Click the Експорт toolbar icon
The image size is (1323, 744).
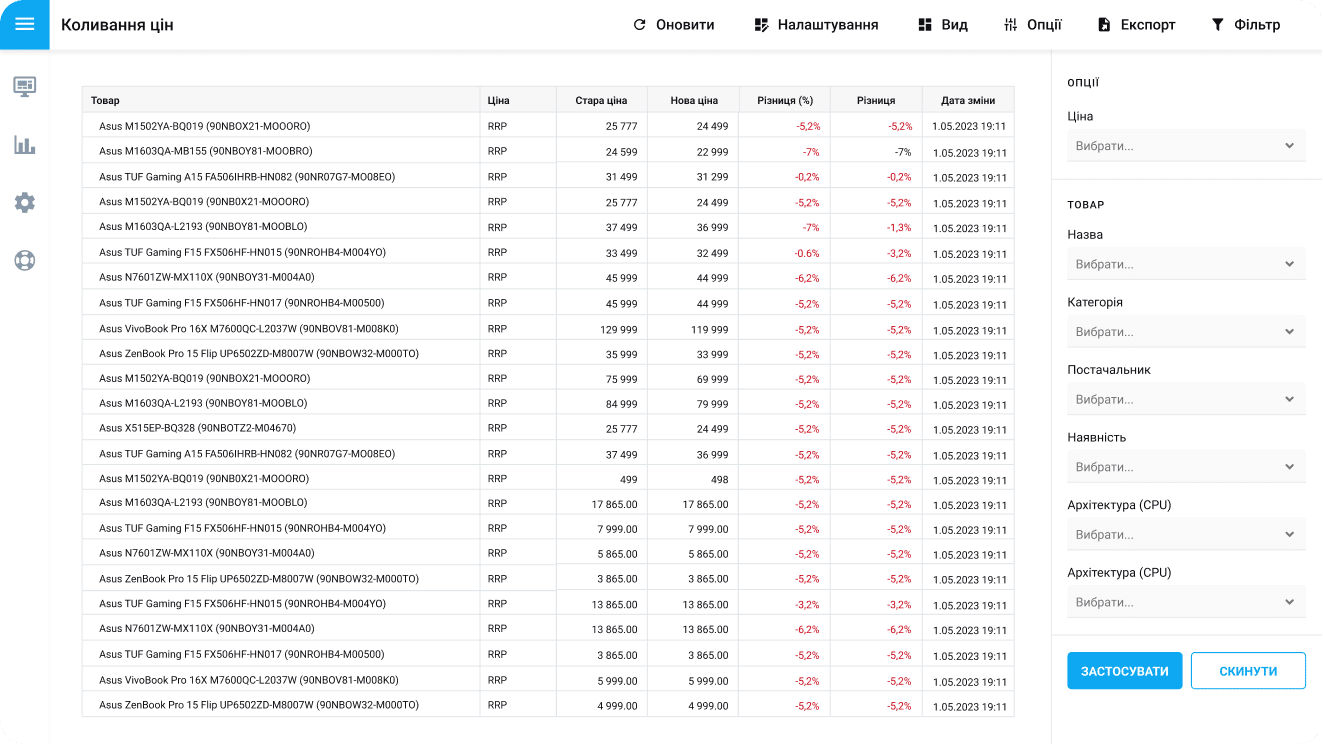(x=1104, y=25)
